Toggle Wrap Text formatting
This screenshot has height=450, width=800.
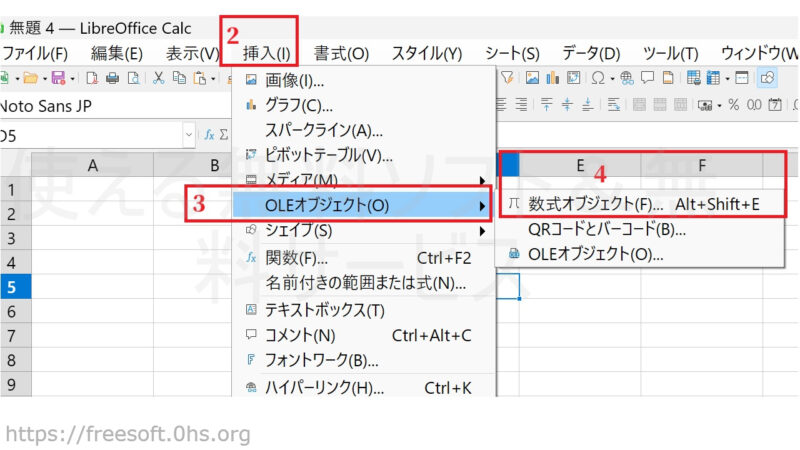coord(614,105)
